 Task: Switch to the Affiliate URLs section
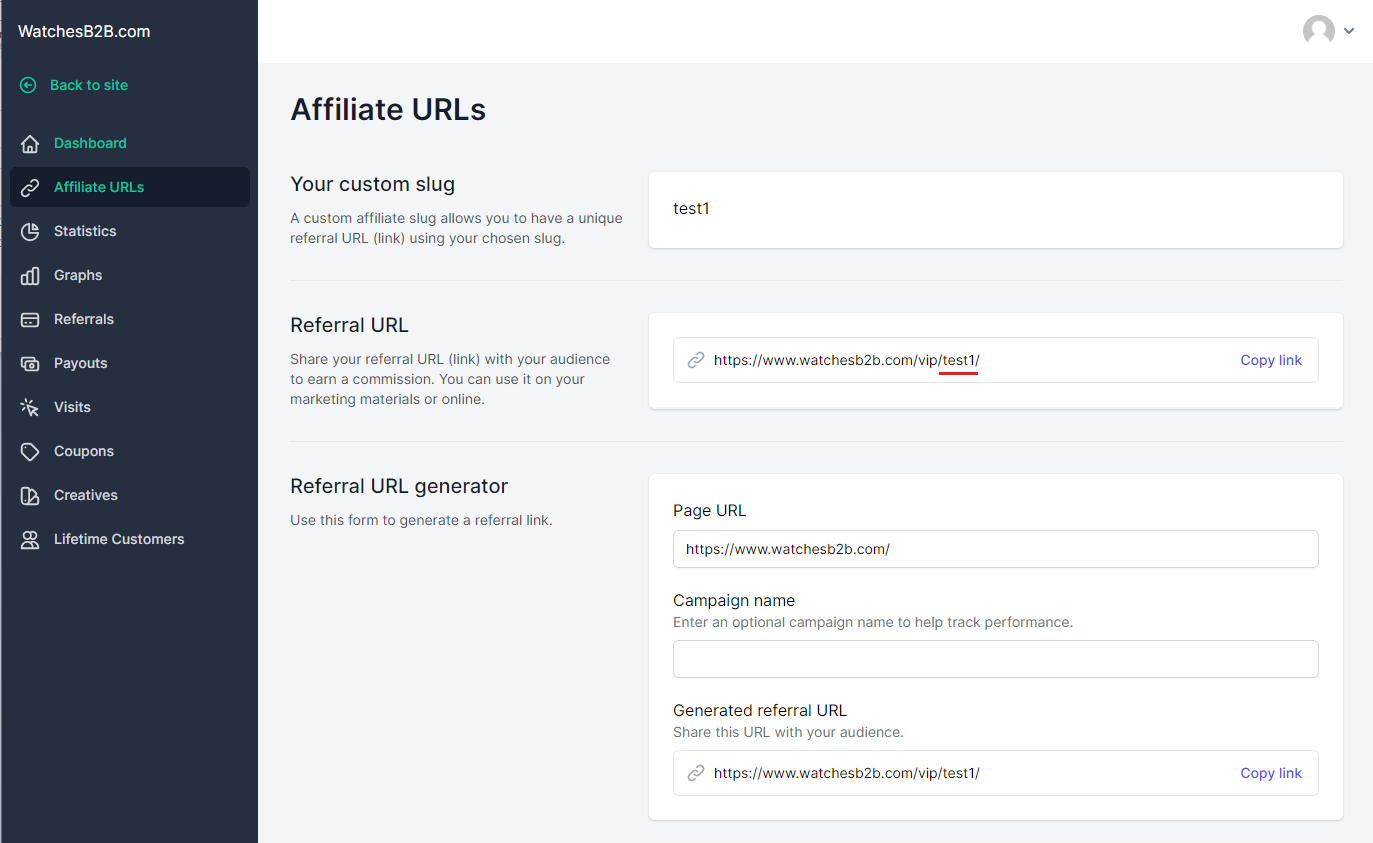pos(99,187)
